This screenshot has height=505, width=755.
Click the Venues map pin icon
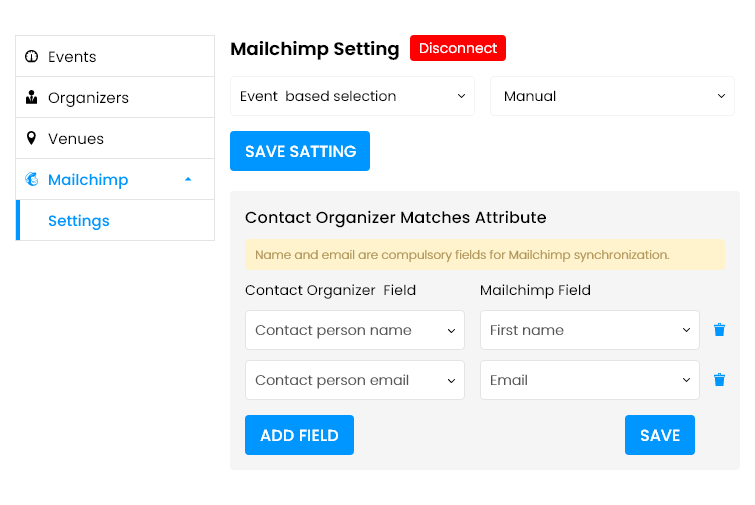click(x=31, y=139)
